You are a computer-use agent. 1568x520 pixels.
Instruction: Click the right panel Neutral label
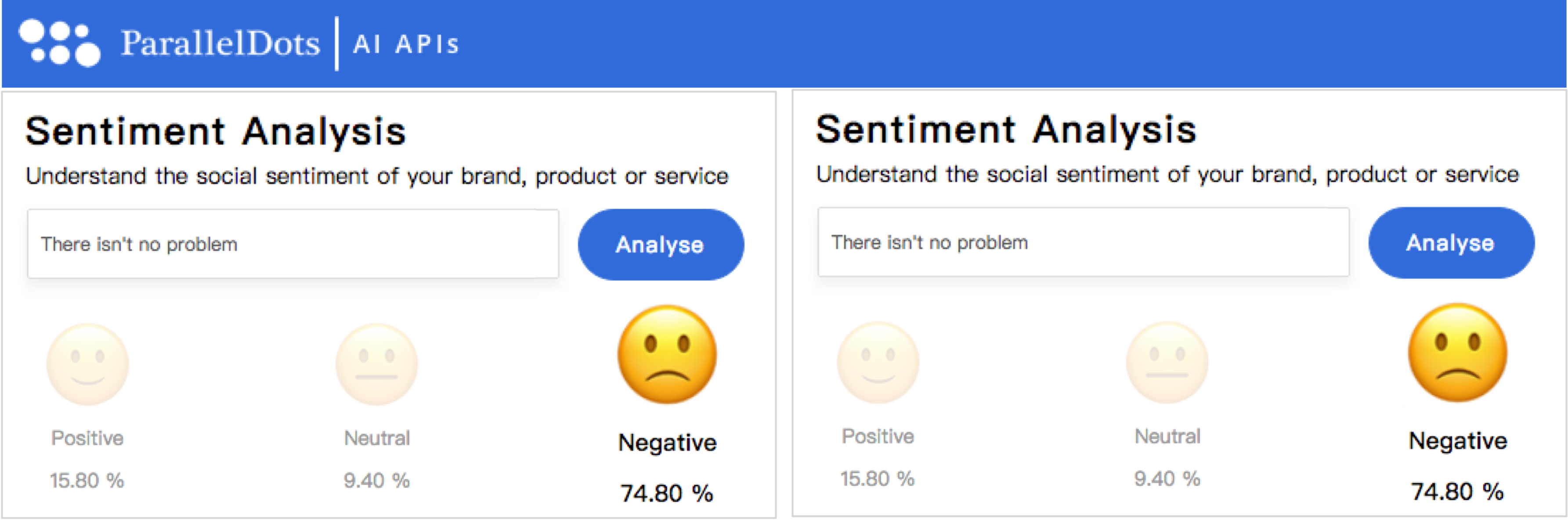1167,436
